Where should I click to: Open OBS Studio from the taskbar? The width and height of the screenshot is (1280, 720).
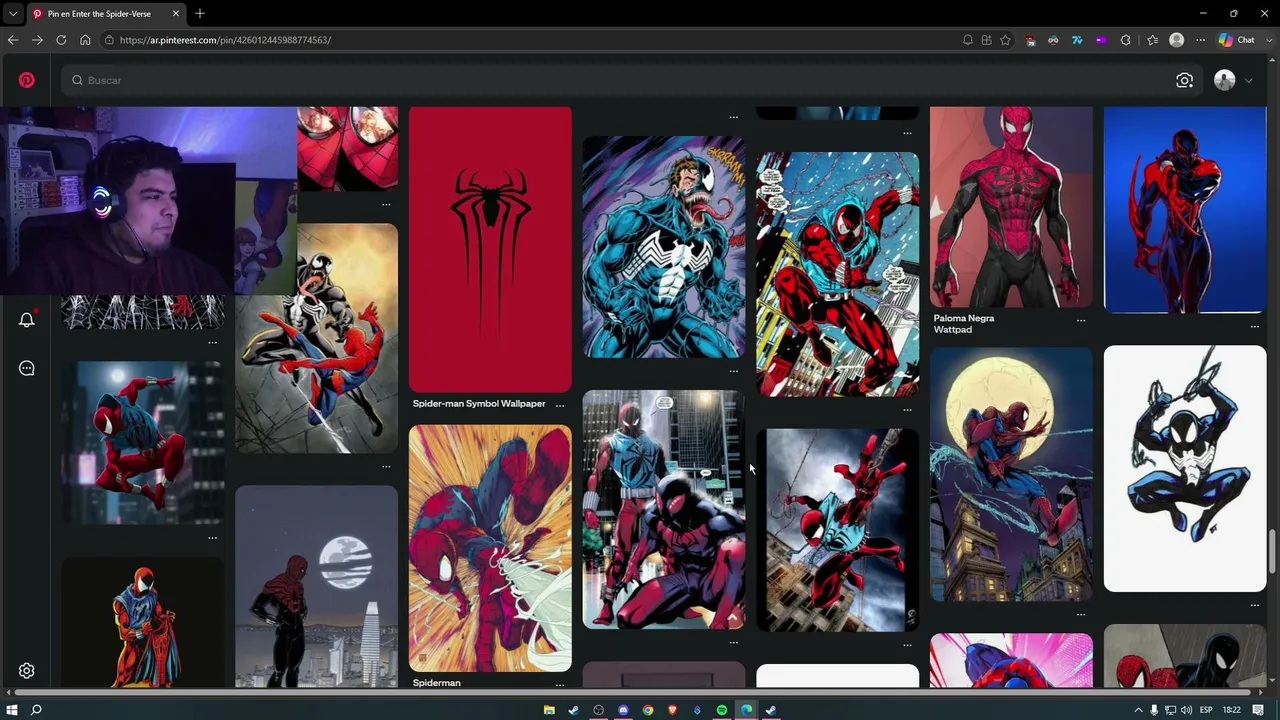coord(598,710)
